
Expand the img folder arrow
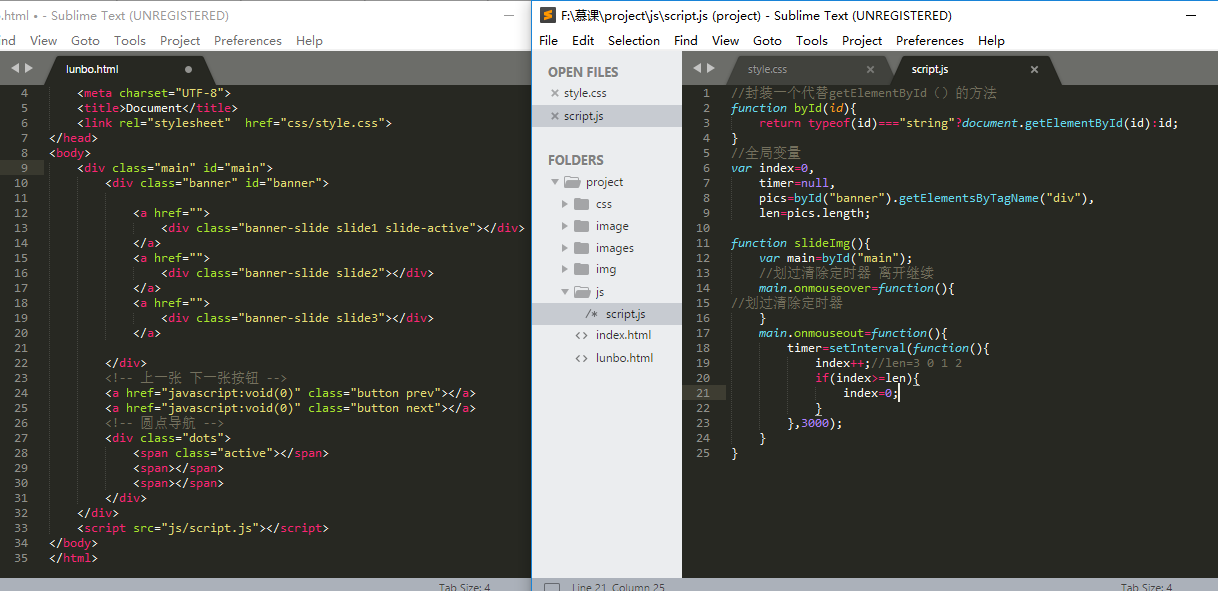click(x=565, y=270)
